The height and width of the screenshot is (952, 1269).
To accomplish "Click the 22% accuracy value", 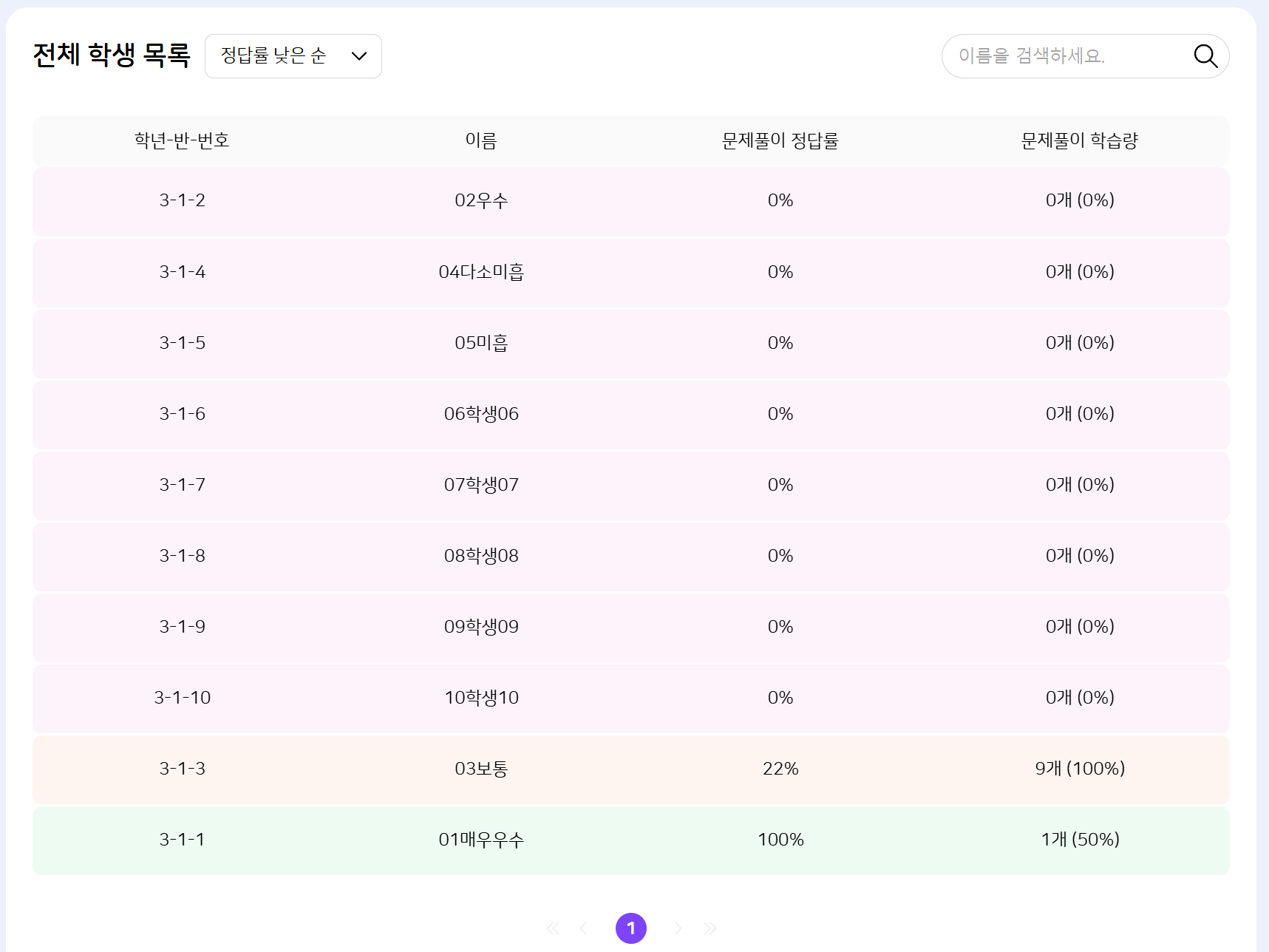I will 780,769.
